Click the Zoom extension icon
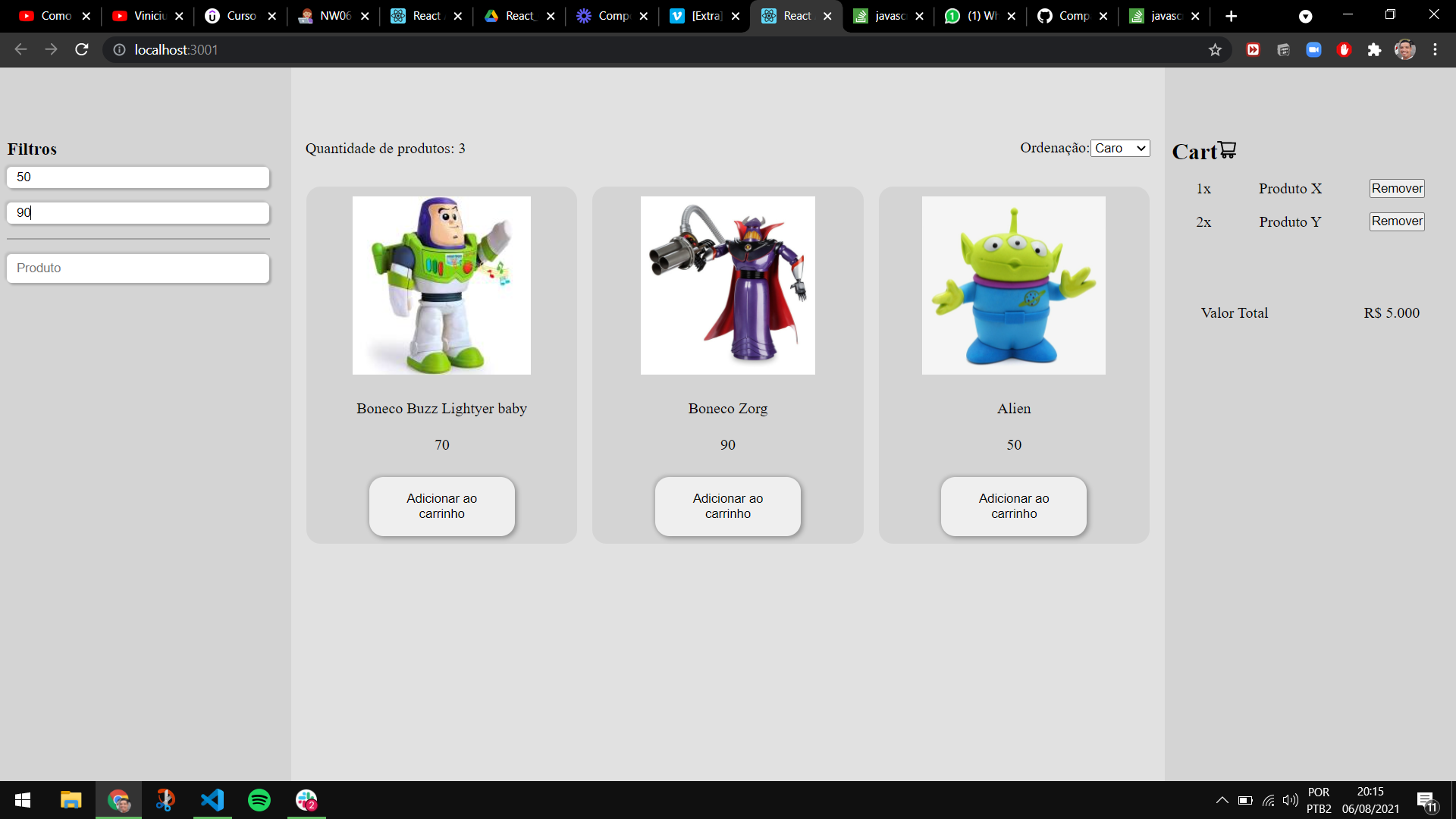 point(1313,50)
